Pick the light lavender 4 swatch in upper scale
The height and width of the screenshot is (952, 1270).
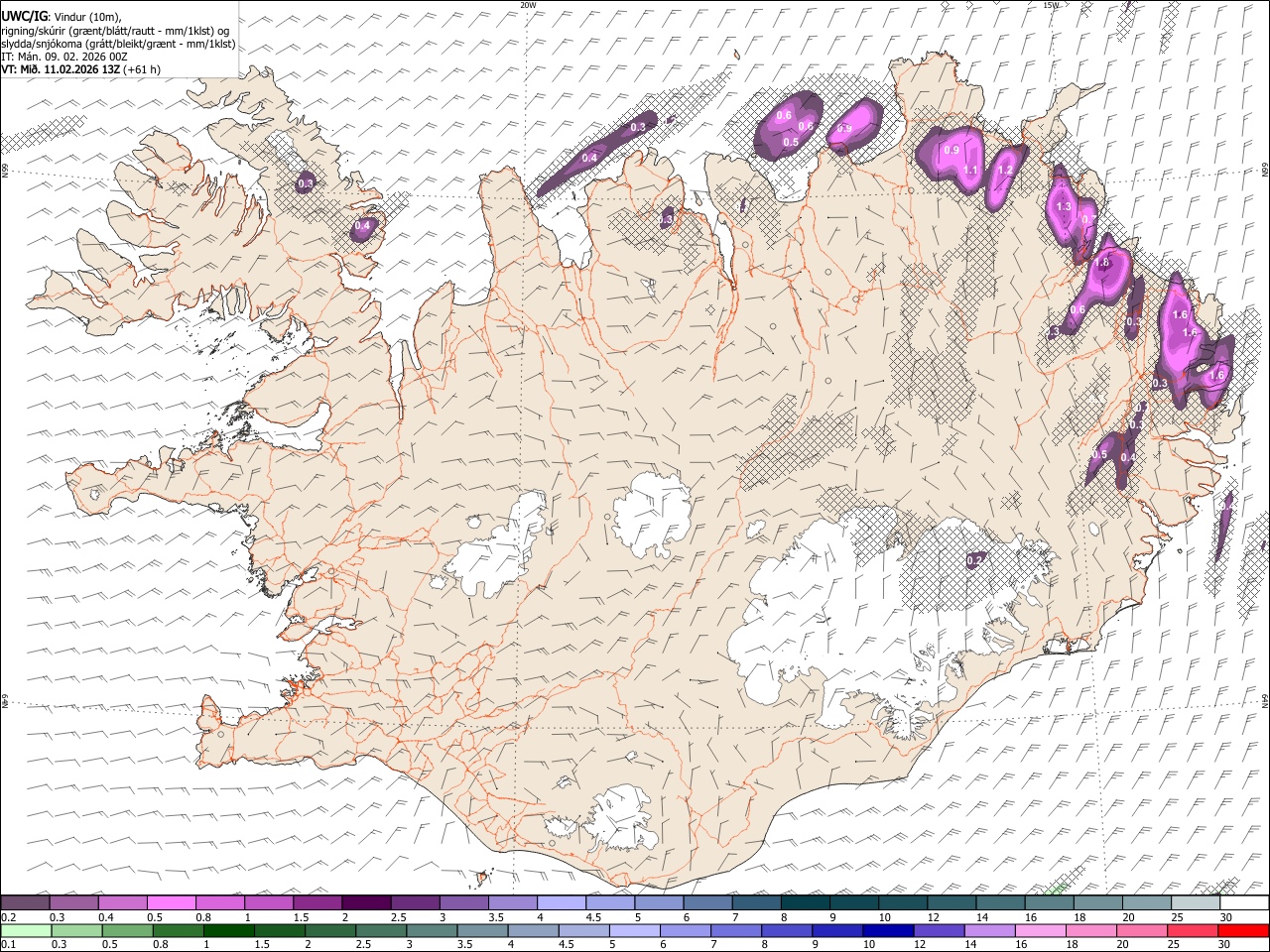[x=562, y=902]
